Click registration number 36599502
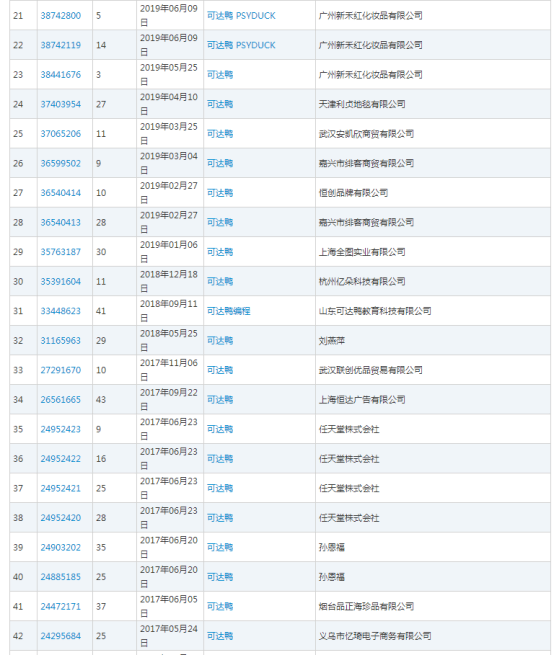 click(x=61, y=164)
